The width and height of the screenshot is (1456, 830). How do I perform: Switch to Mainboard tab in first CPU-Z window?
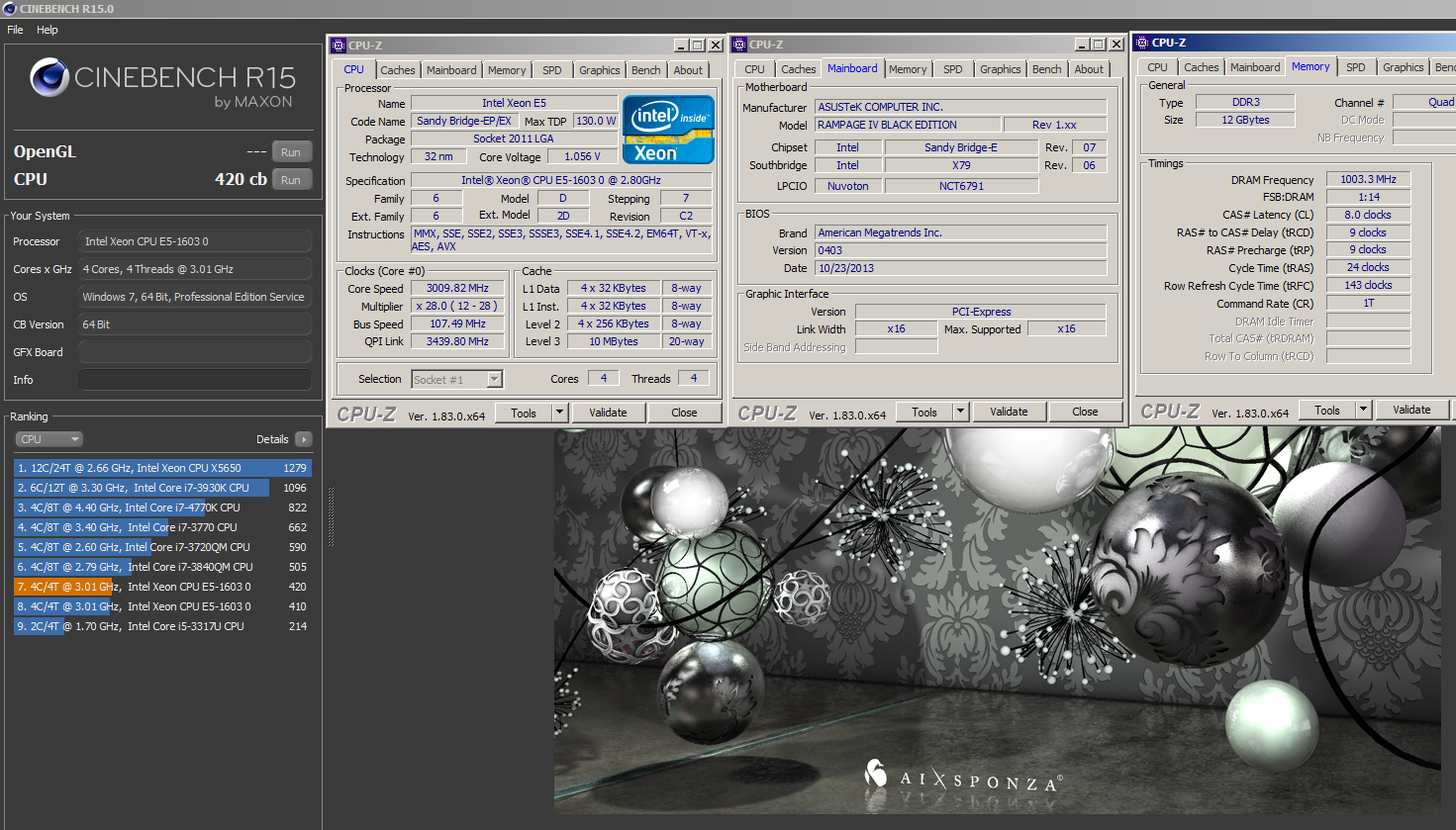[x=451, y=70]
